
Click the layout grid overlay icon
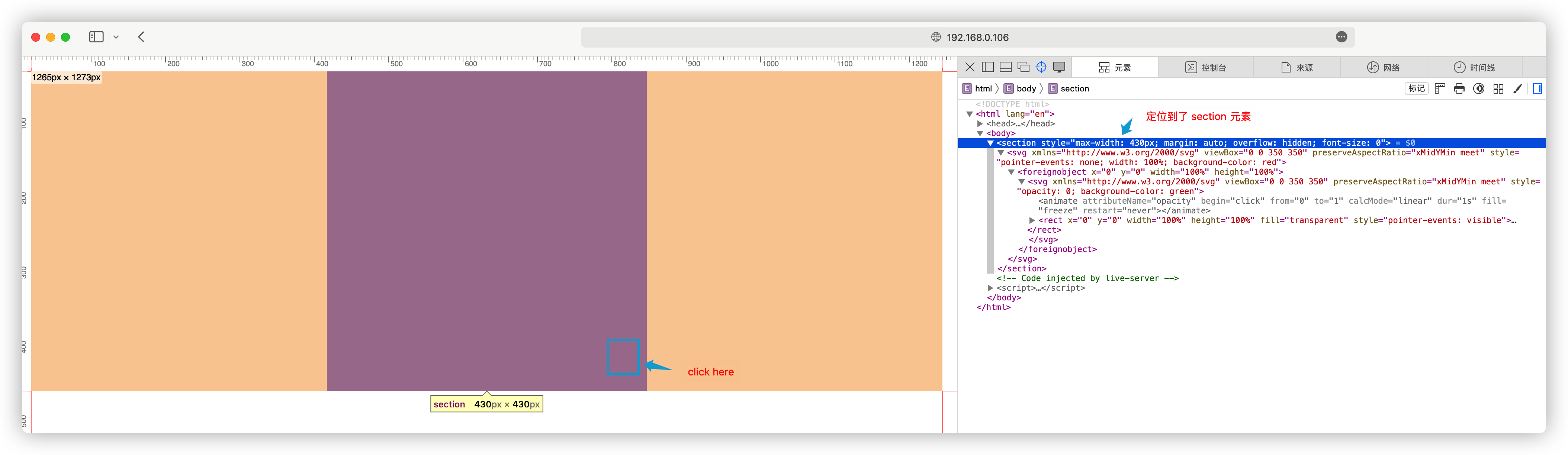point(1498,89)
